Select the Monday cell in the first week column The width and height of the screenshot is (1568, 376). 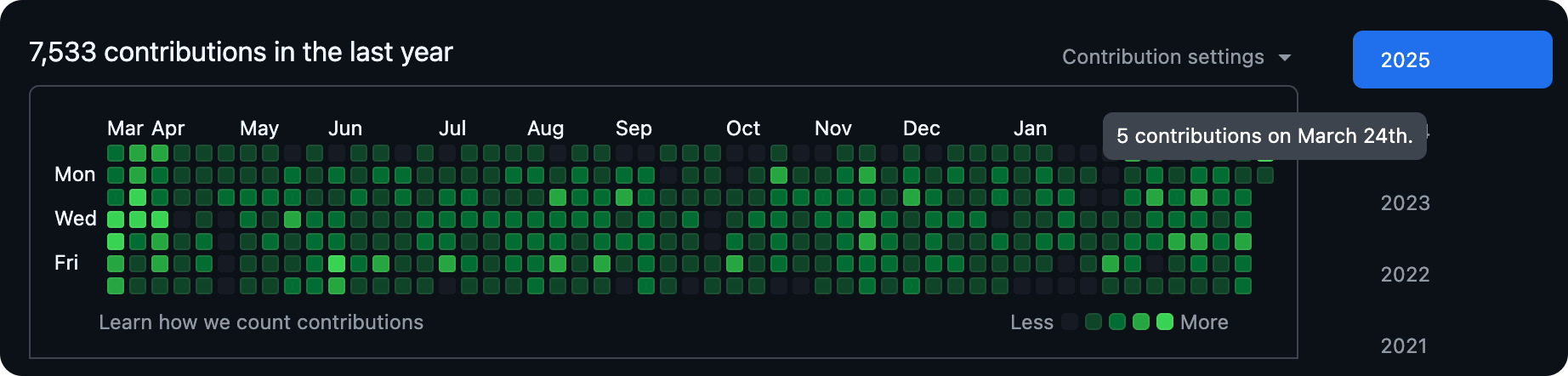(x=116, y=175)
